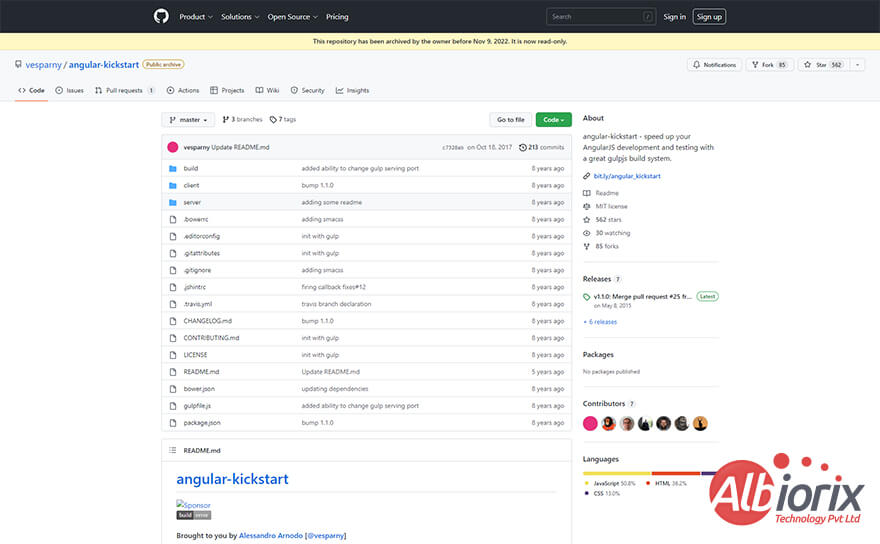Expand the Product menu in header
The image size is (880, 544).
point(195,17)
